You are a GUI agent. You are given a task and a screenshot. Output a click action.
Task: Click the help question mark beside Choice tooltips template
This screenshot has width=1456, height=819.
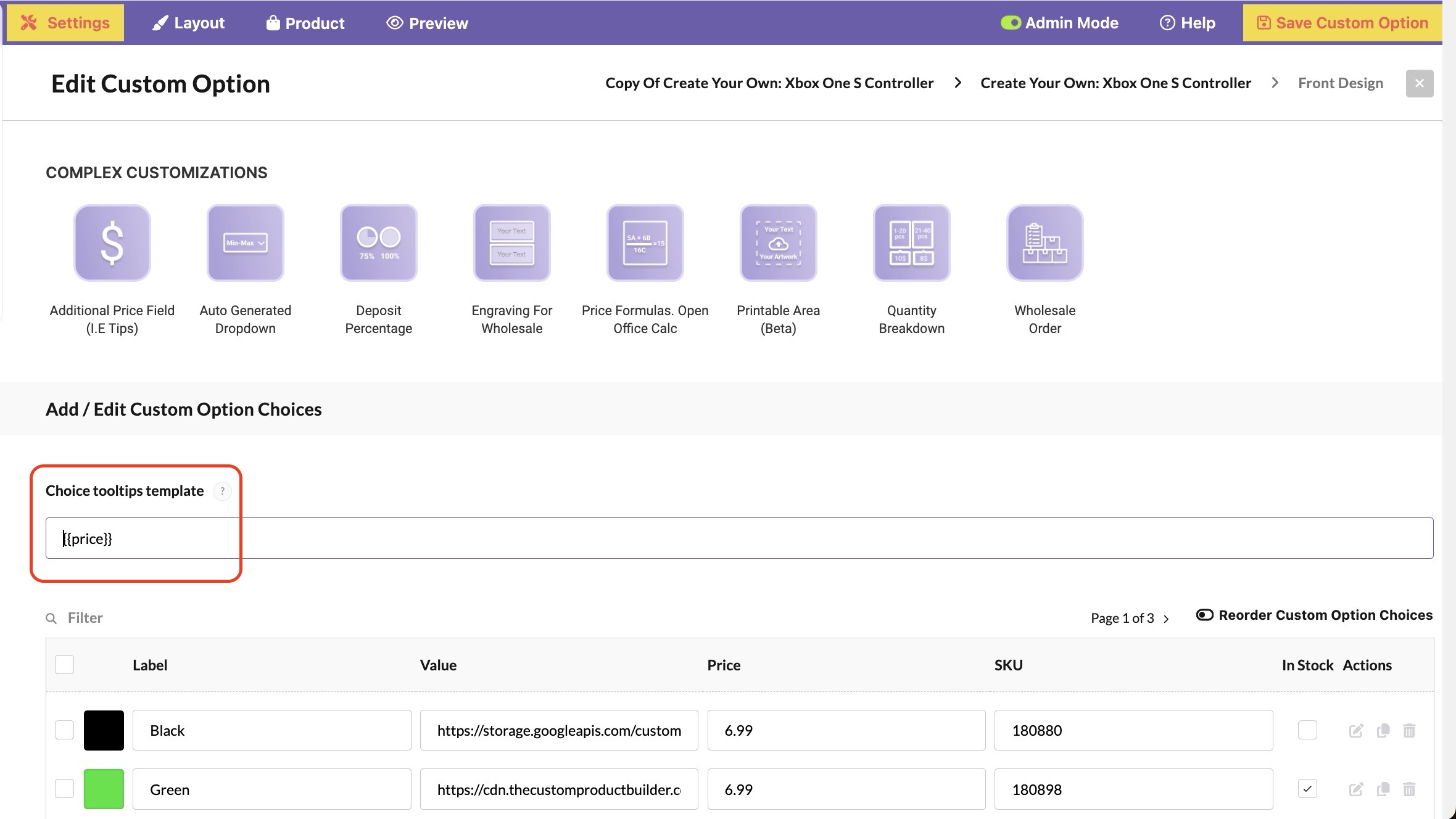coord(222,491)
